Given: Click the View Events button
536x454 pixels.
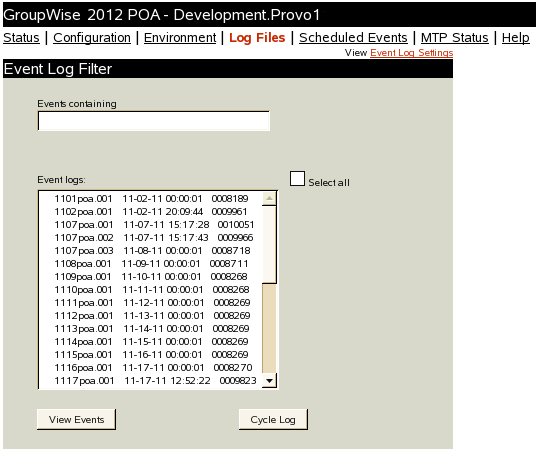Looking at the screenshot, I should pyautogui.click(x=77, y=419).
